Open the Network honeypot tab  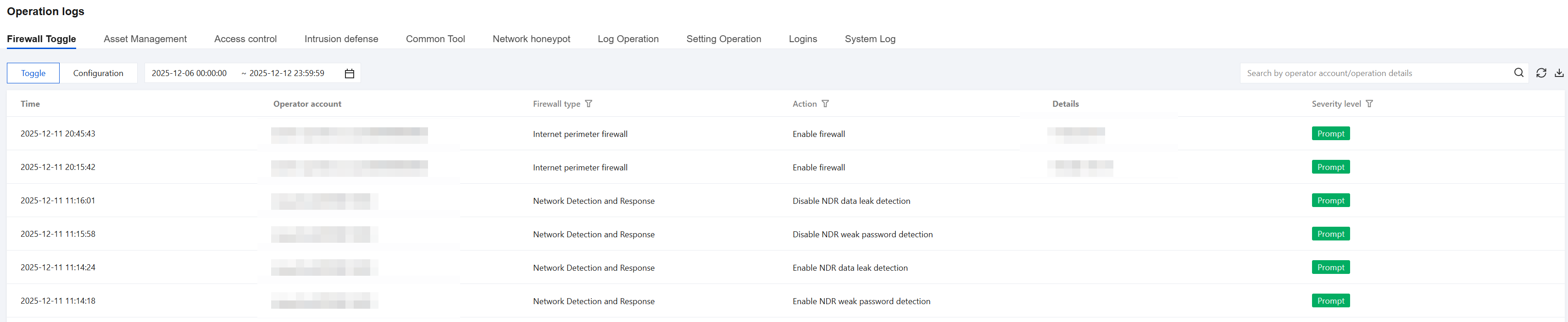pyautogui.click(x=531, y=39)
